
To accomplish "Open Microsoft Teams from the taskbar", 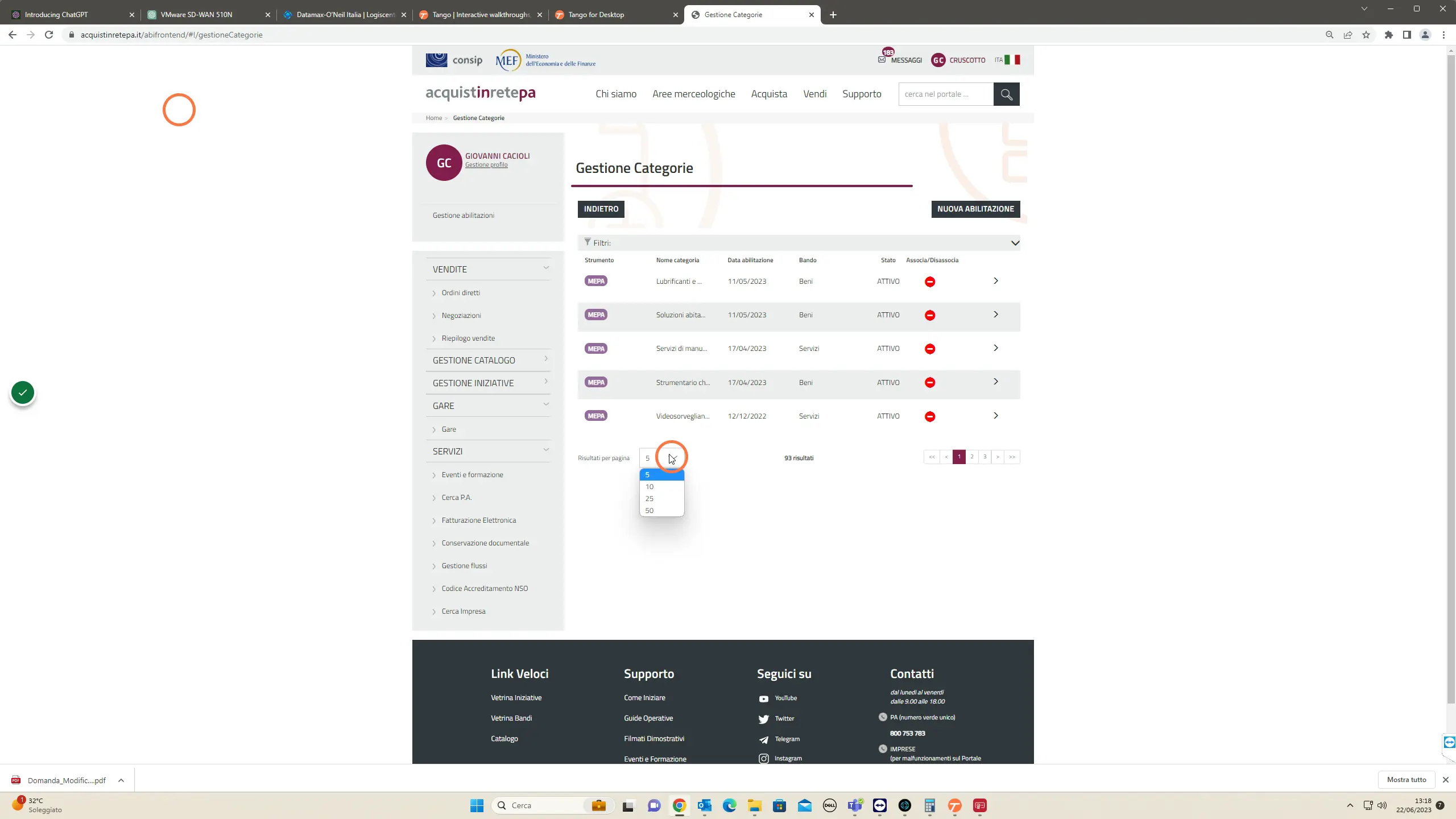I will [855, 805].
